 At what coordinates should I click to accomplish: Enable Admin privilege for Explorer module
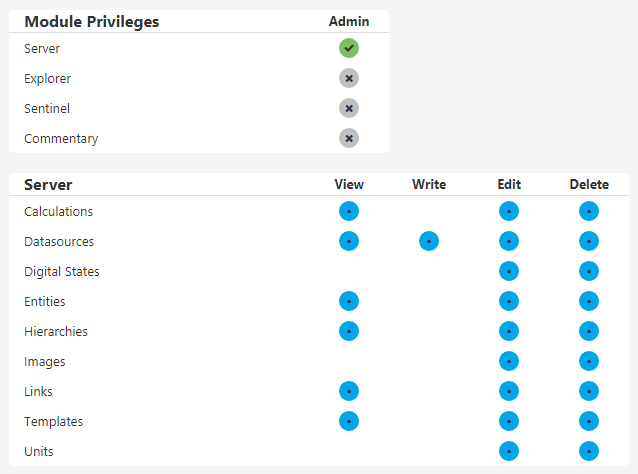click(x=349, y=78)
